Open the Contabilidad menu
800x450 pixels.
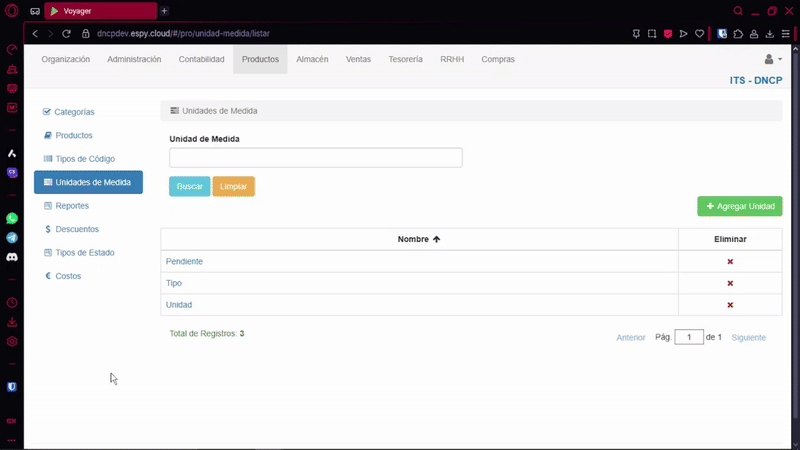point(202,59)
